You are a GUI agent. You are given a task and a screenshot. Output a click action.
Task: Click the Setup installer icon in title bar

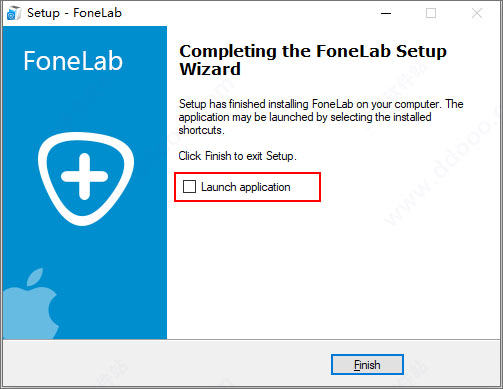13,13
